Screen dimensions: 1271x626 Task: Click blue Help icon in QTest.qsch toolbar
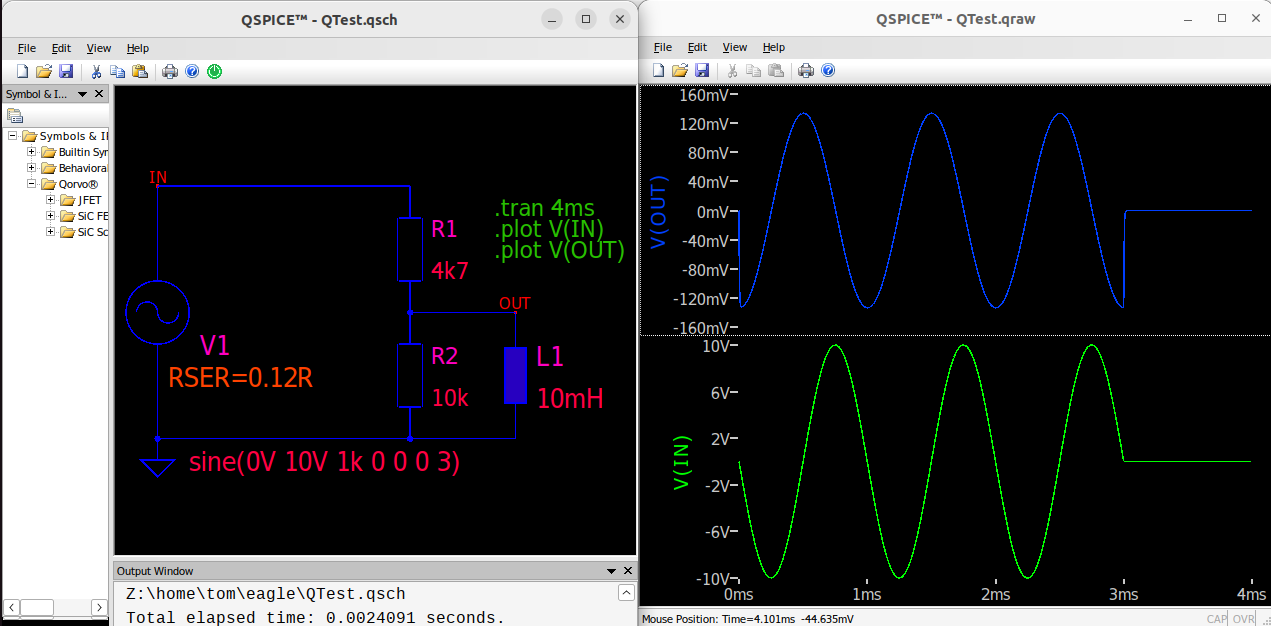192,71
